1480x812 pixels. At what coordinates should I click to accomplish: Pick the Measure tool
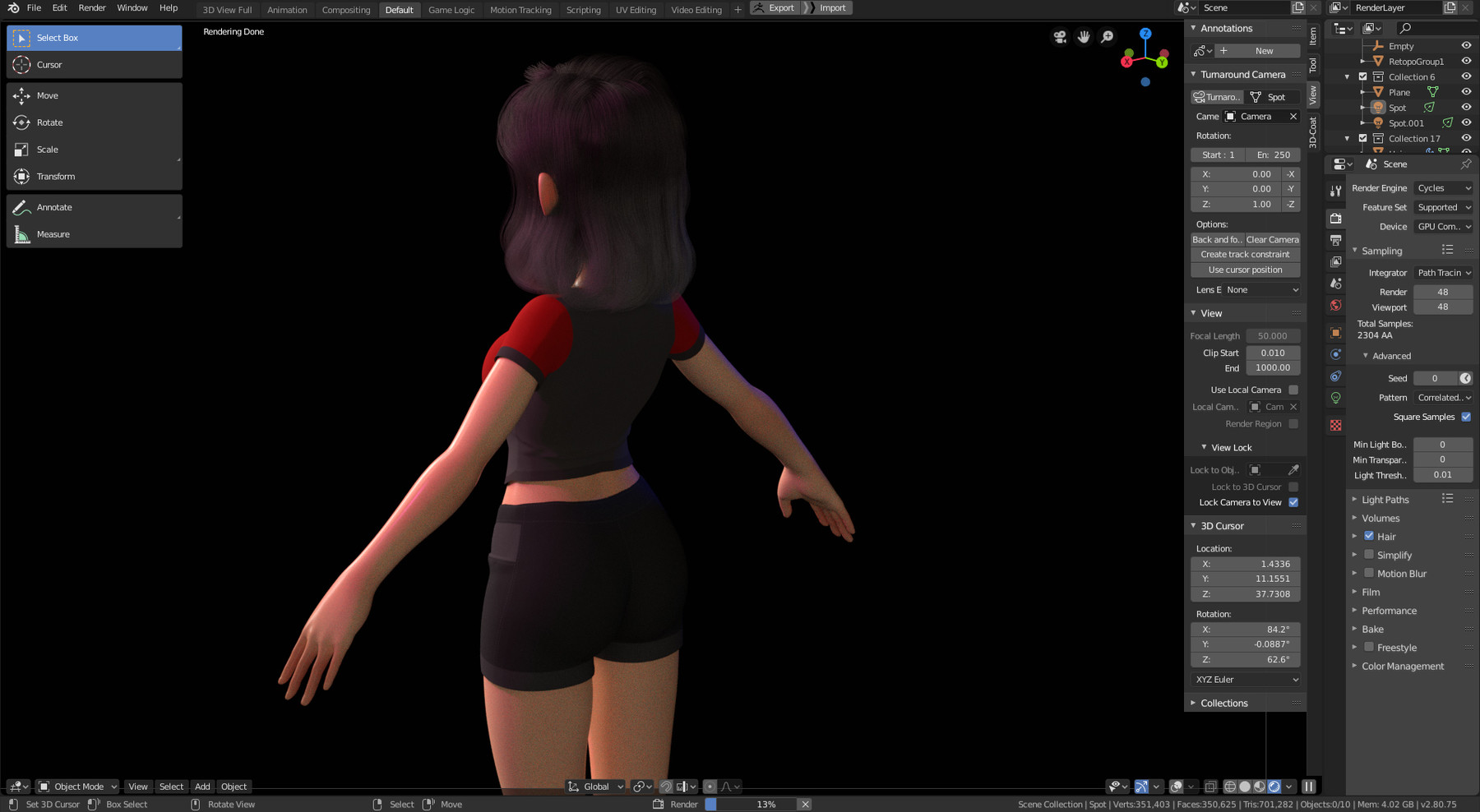point(94,234)
